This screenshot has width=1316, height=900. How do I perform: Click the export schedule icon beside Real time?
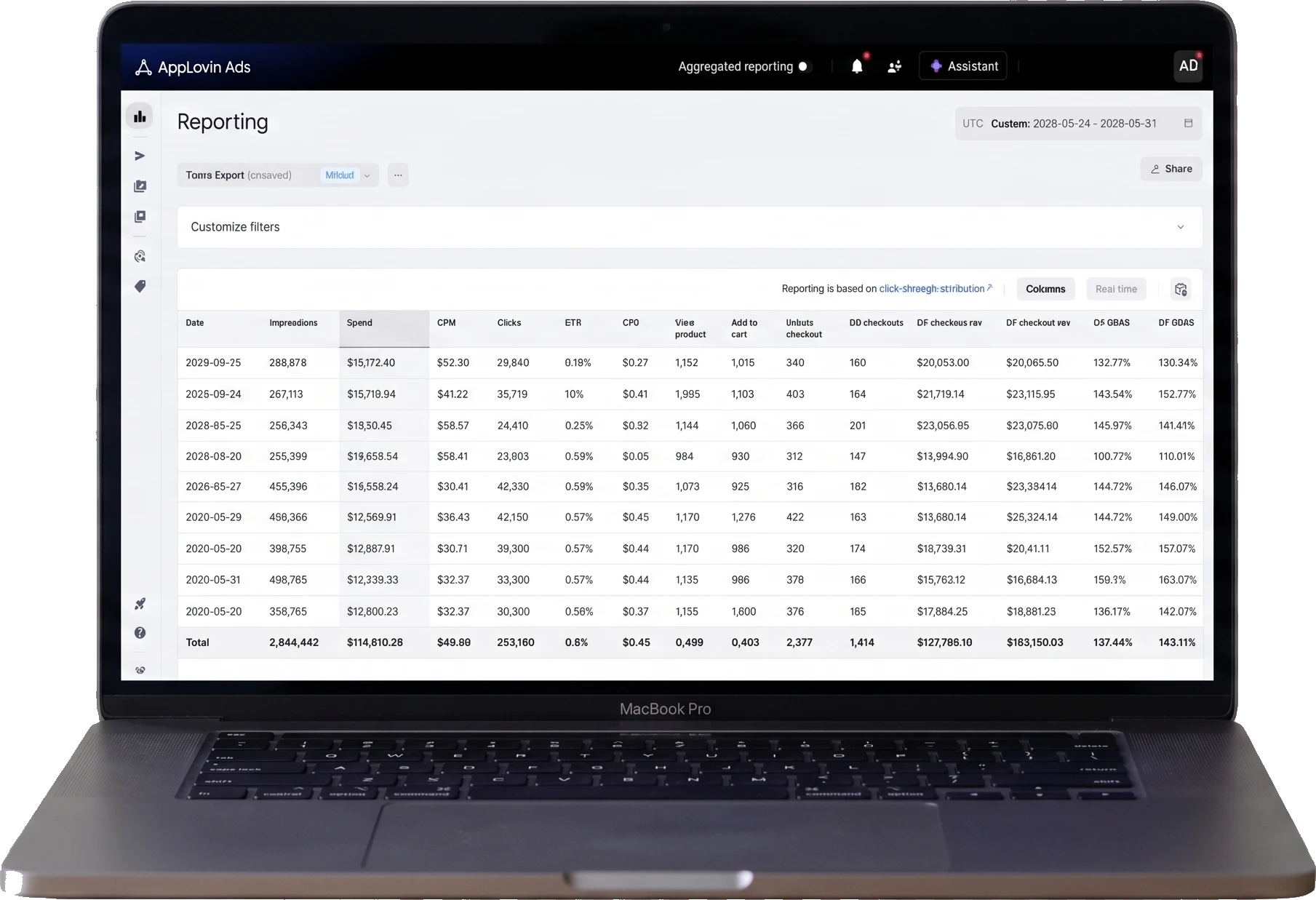pyautogui.click(x=1181, y=290)
